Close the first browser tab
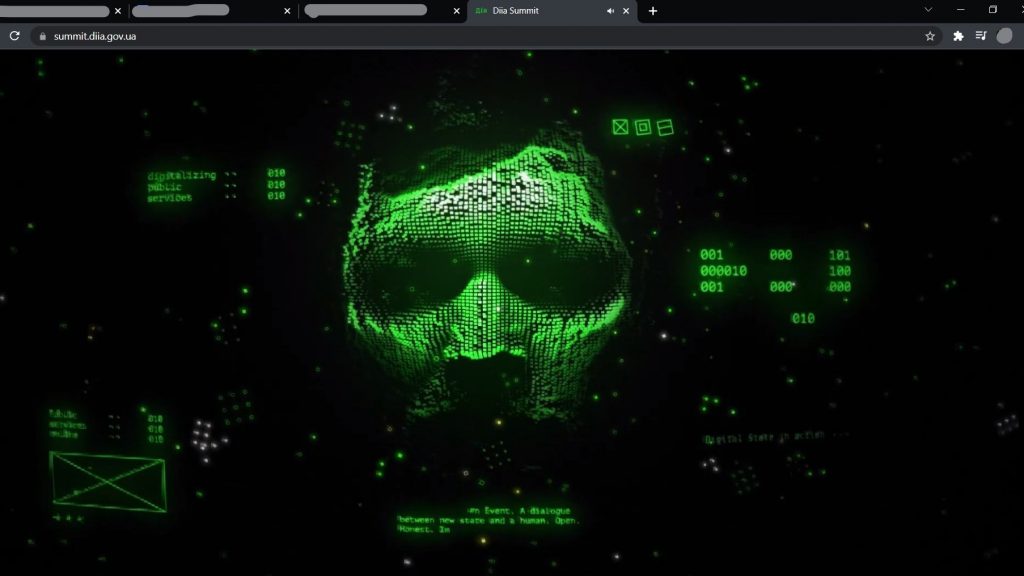The height and width of the screenshot is (576, 1024). tap(118, 11)
